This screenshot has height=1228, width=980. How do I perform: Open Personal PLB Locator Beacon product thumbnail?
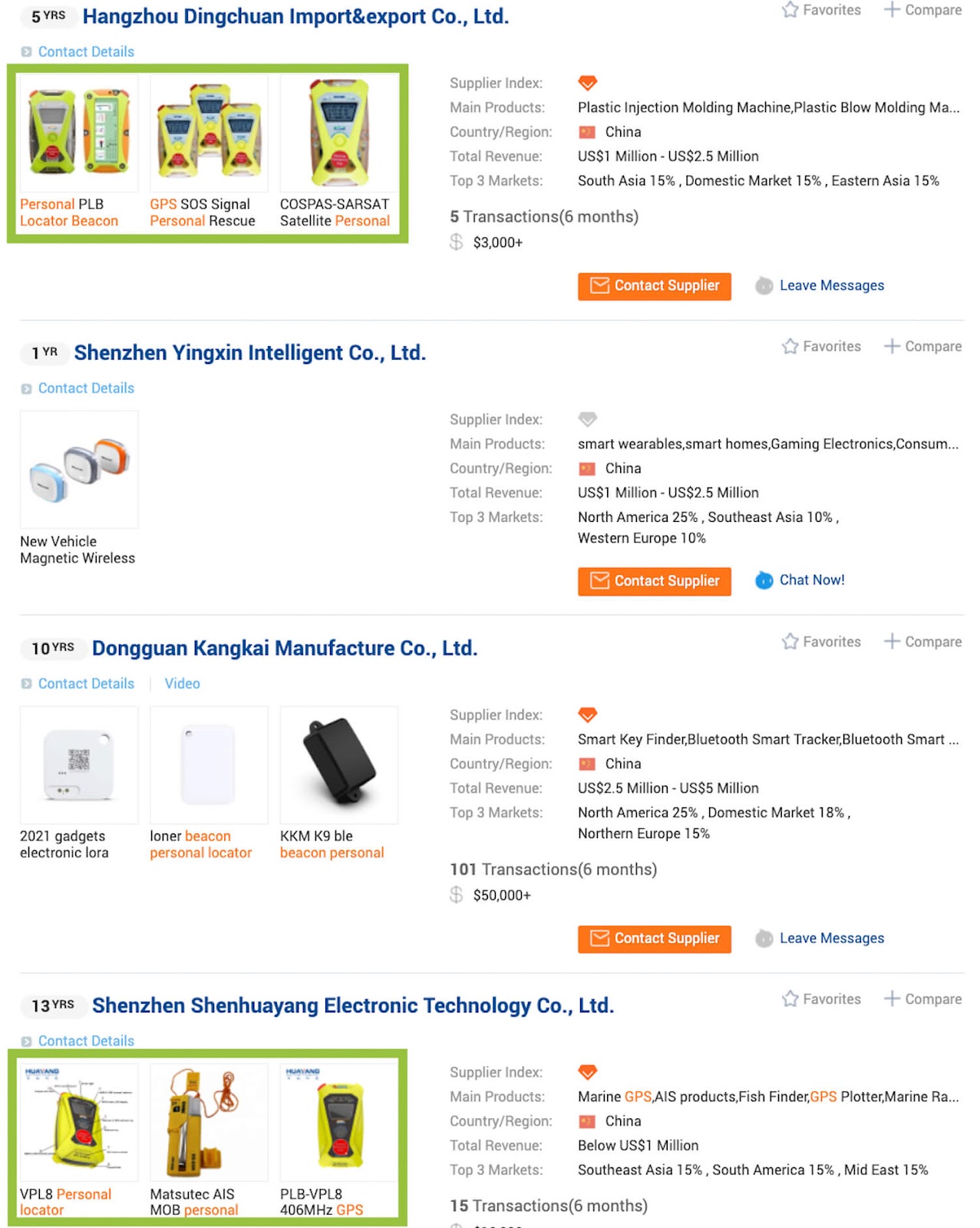click(x=79, y=133)
